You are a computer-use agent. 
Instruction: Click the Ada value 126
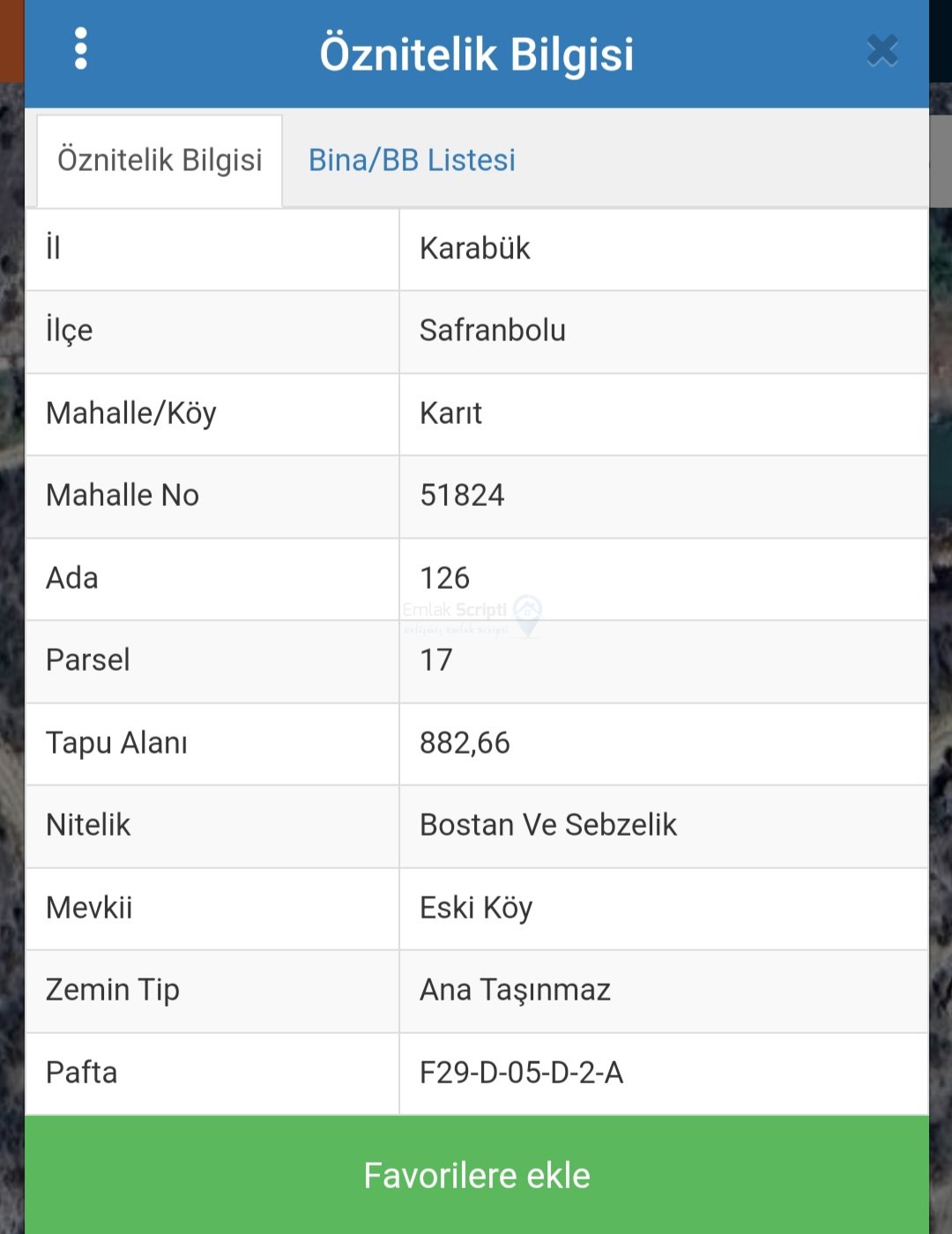444,578
